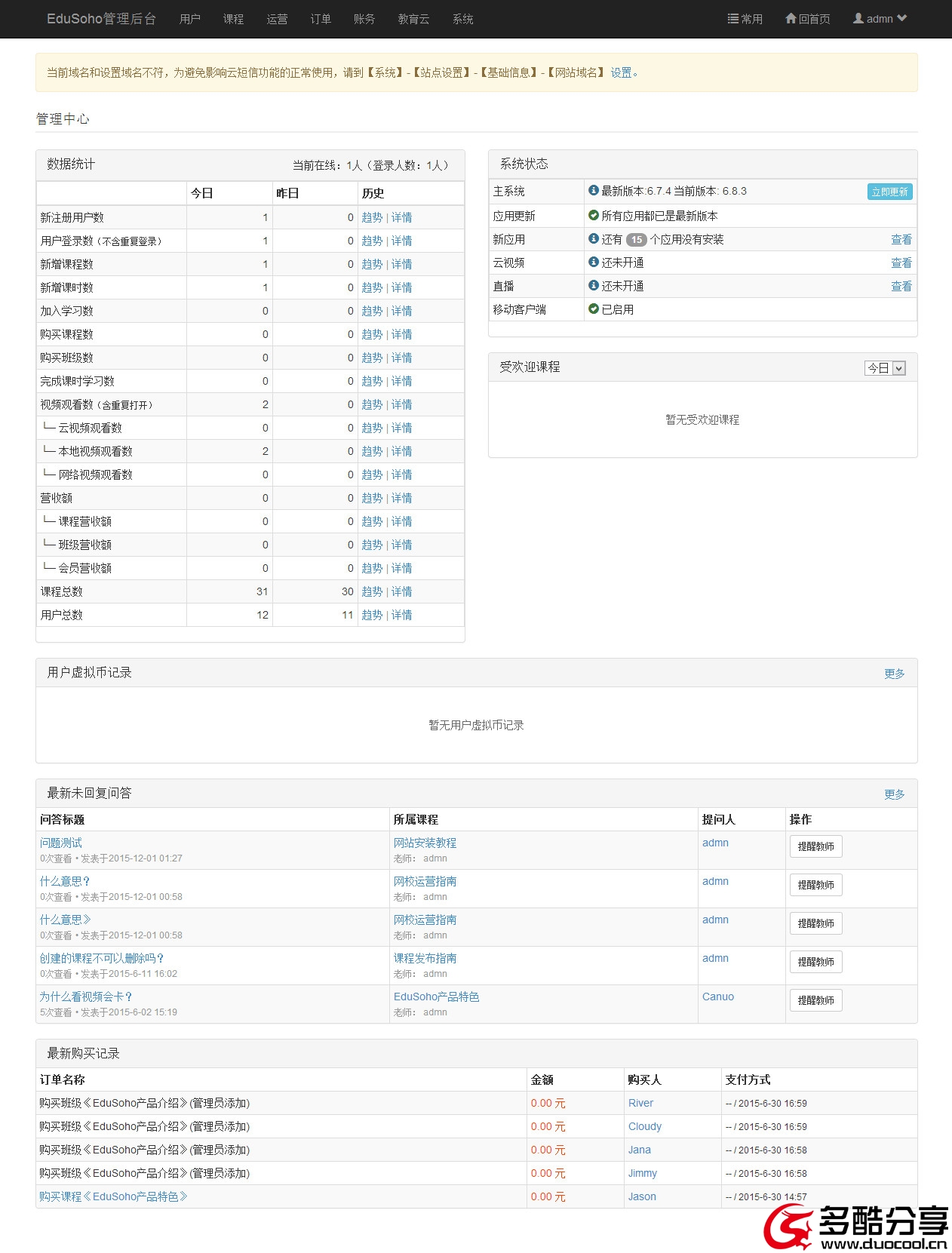Screen dimensions: 952x1253
Task: Open the 系统 menu in top navigation
Action: pos(463,19)
